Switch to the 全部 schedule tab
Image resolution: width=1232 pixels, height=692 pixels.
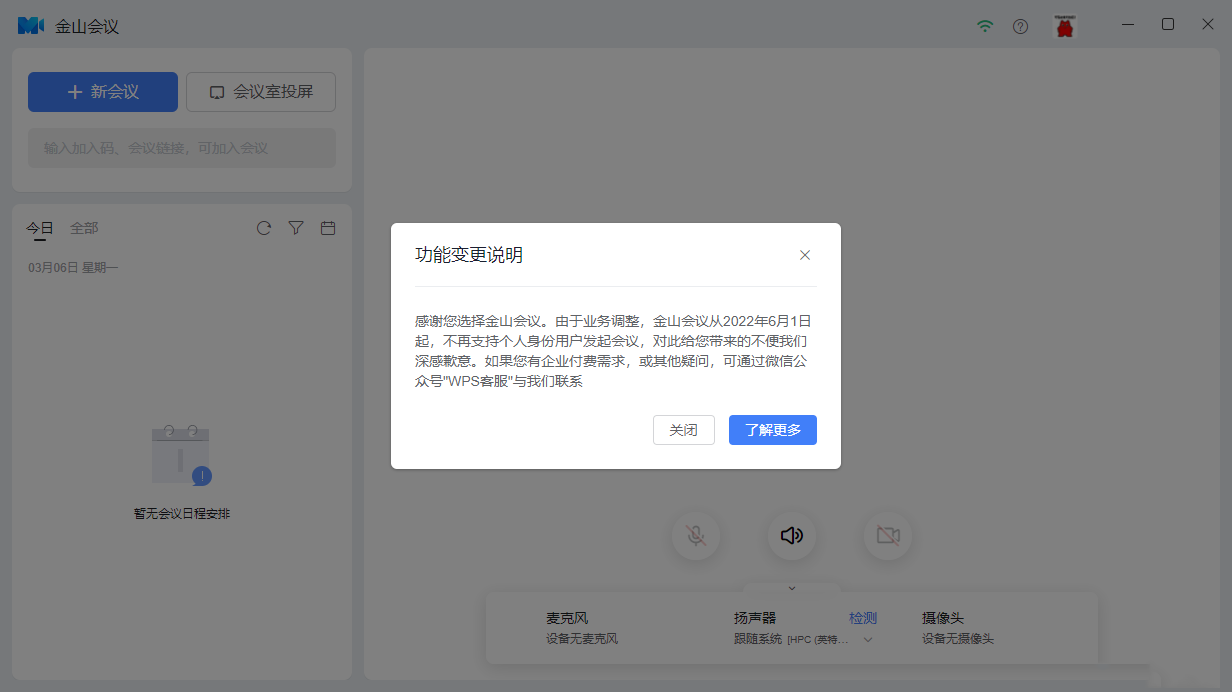(84, 228)
